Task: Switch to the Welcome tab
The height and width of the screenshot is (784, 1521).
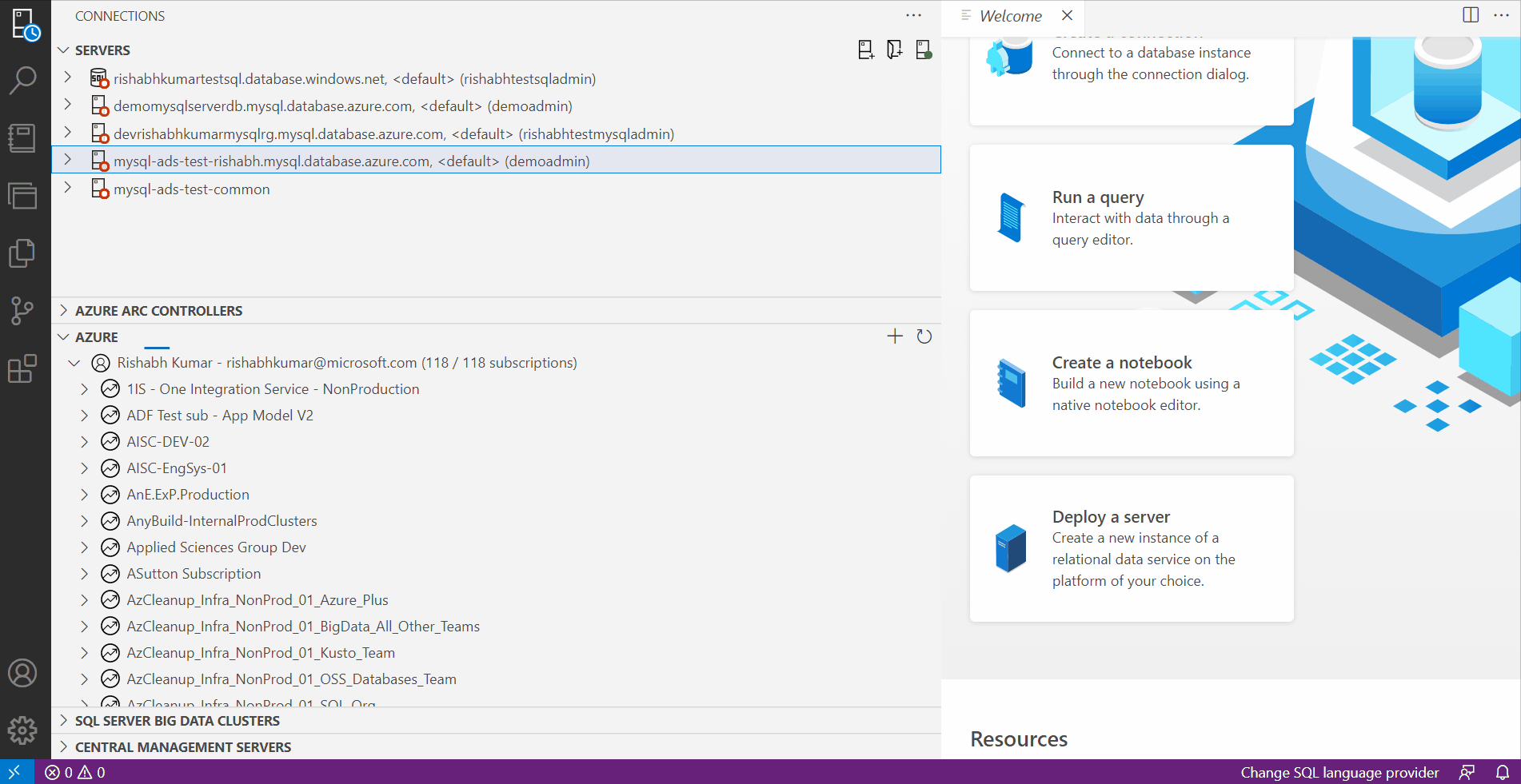Action: (x=1011, y=16)
